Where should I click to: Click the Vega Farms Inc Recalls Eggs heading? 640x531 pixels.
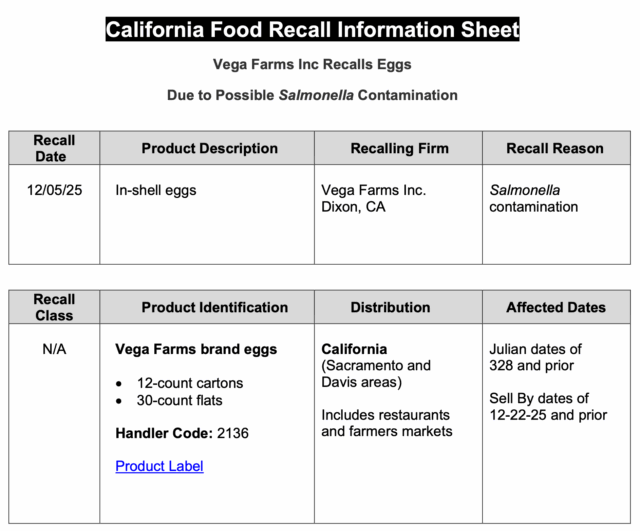312,64
